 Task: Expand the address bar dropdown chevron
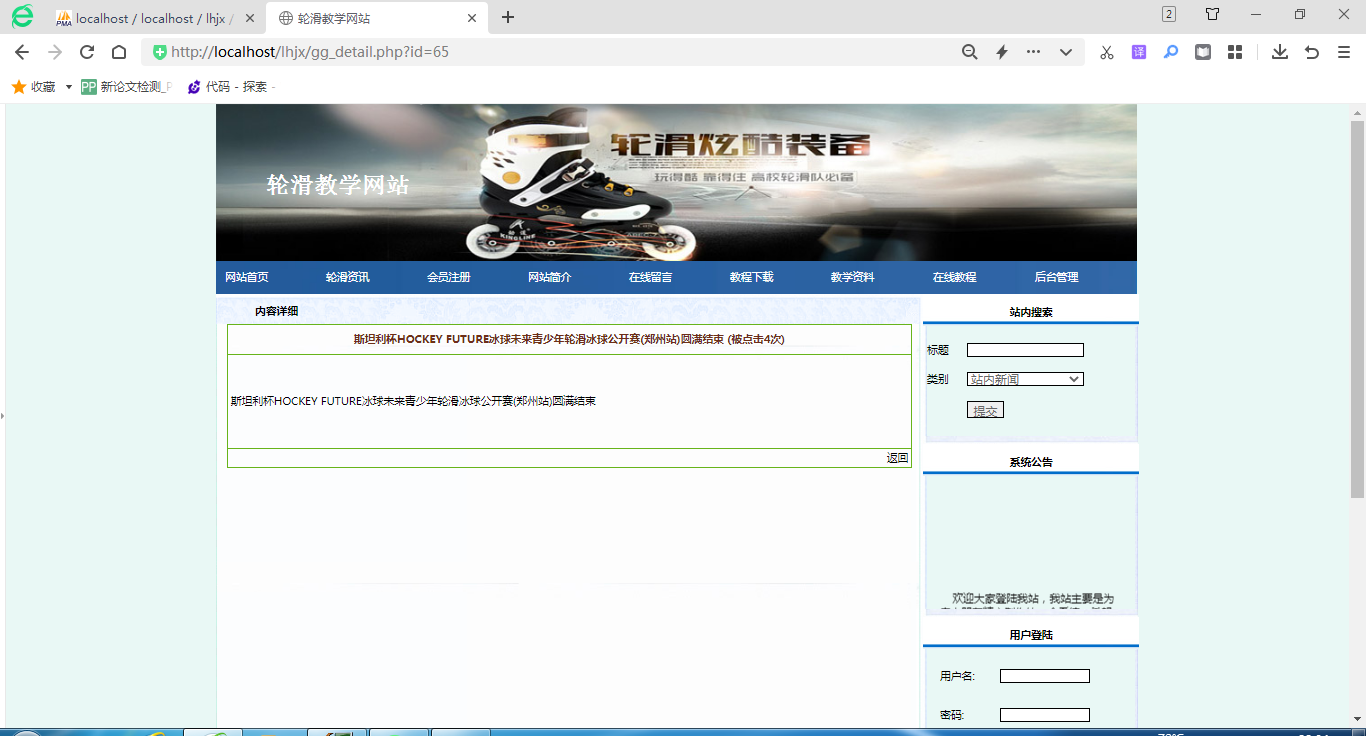click(x=1066, y=52)
